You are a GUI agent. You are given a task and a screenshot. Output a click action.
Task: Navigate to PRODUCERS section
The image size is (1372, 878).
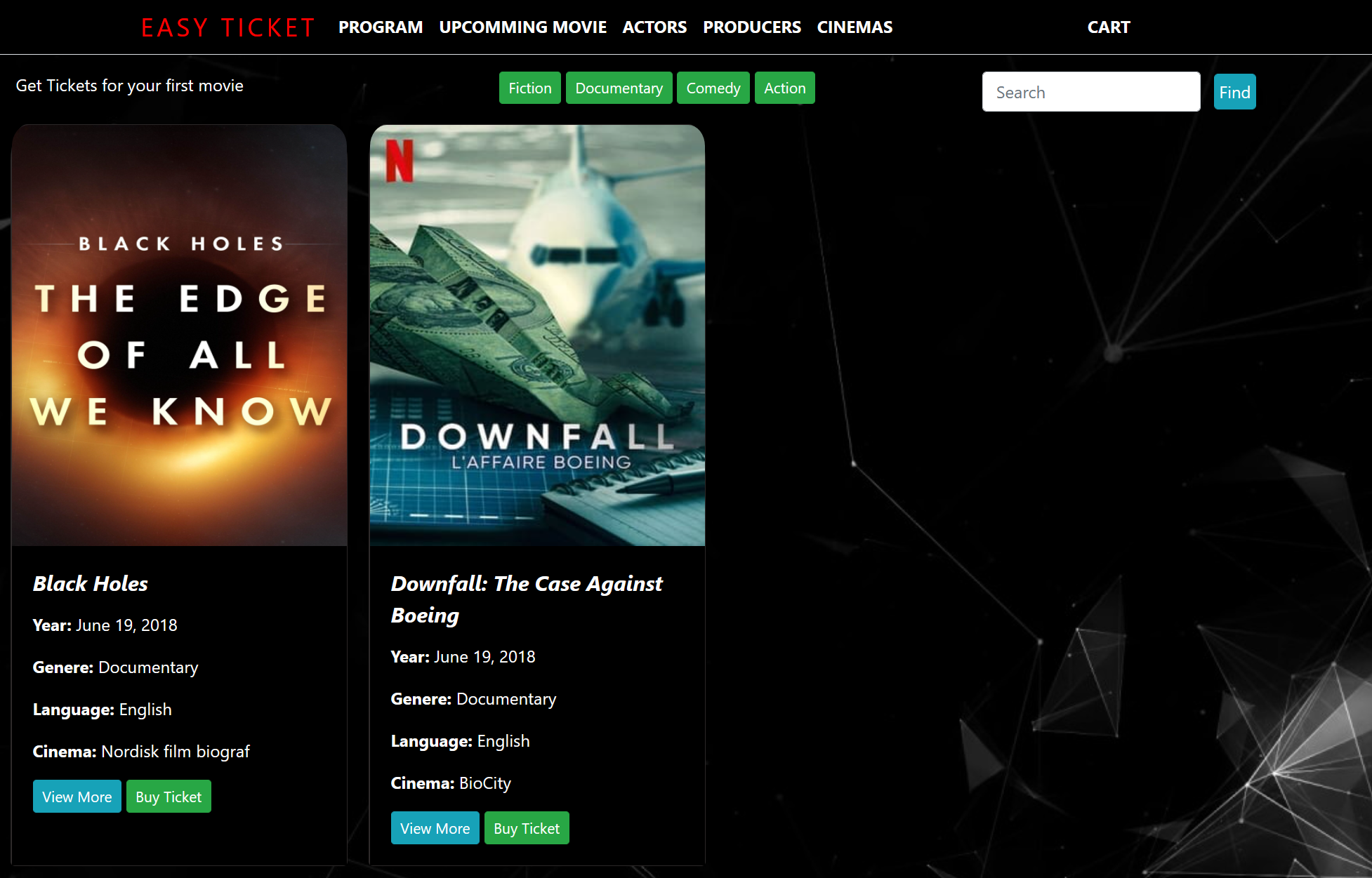[751, 27]
